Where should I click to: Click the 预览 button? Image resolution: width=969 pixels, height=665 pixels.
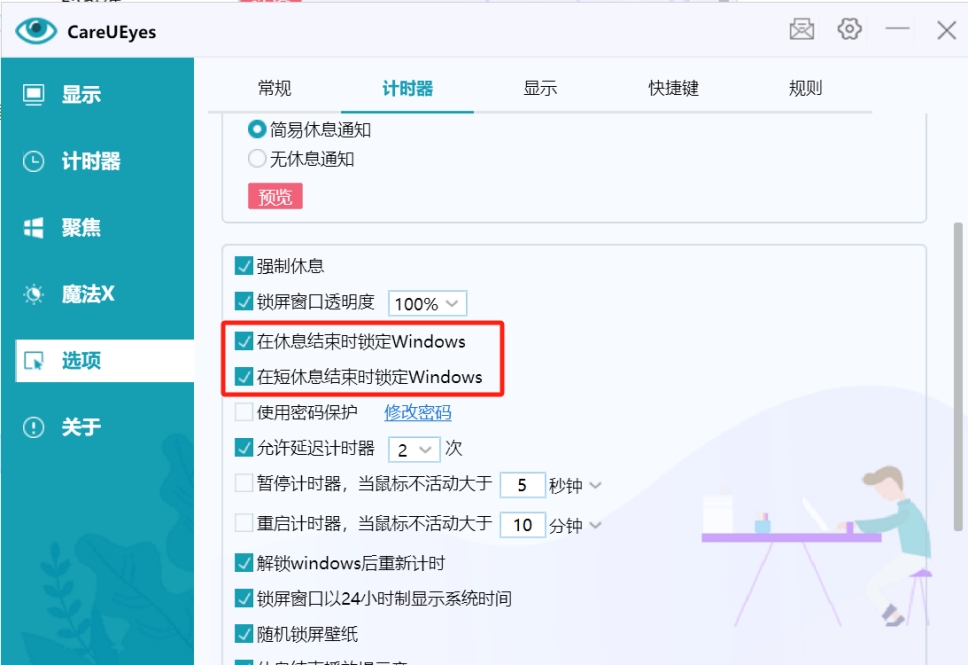pos(275,196)
